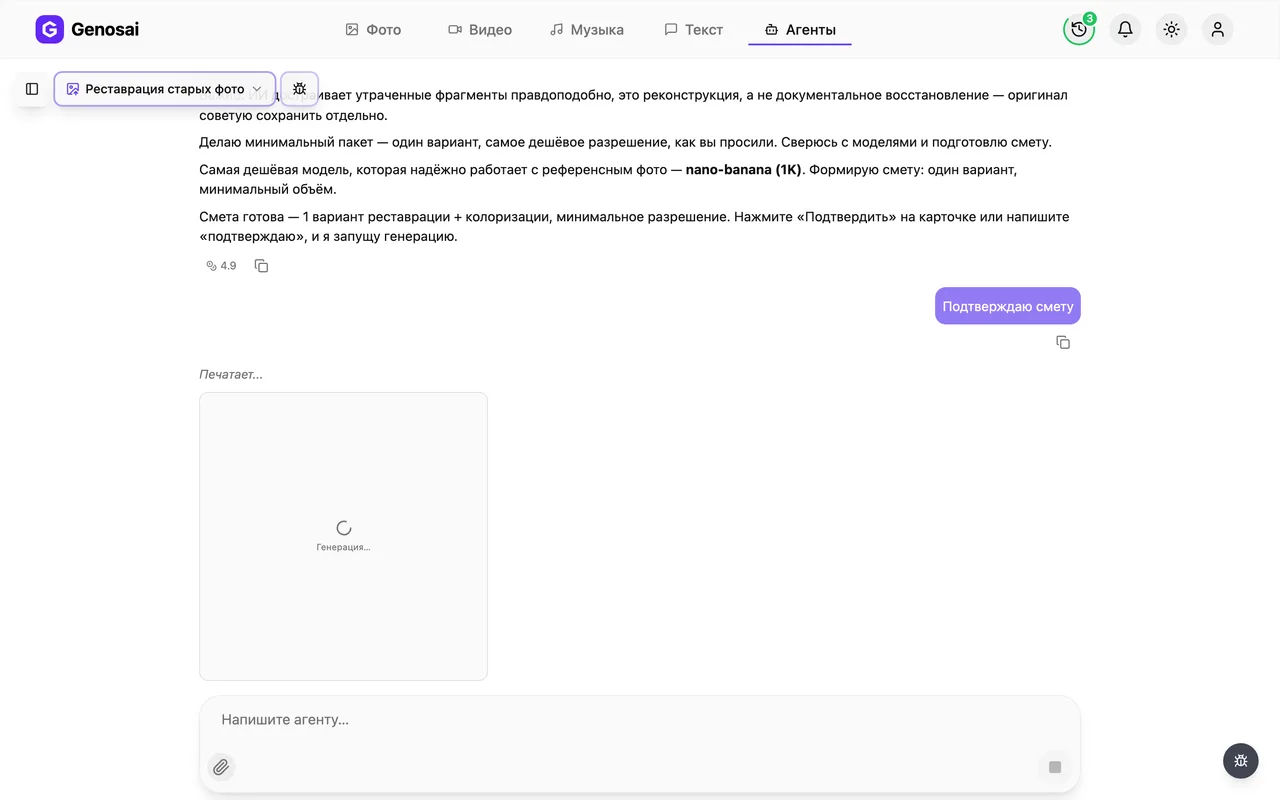Go to the Текст tab
Viewport: 1280px width, 800px height.
(694, 30)
